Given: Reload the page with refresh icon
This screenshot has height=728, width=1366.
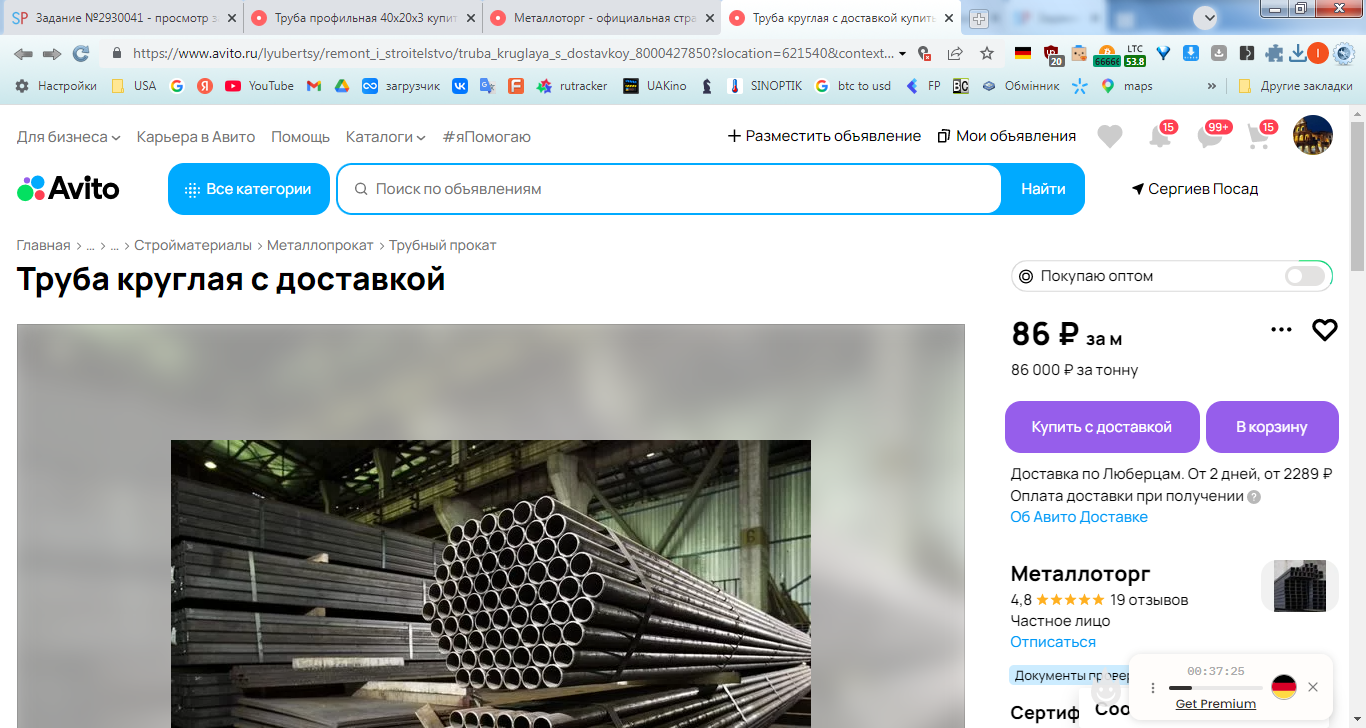Looking at the screenshot, I should [x=81, y=54].
